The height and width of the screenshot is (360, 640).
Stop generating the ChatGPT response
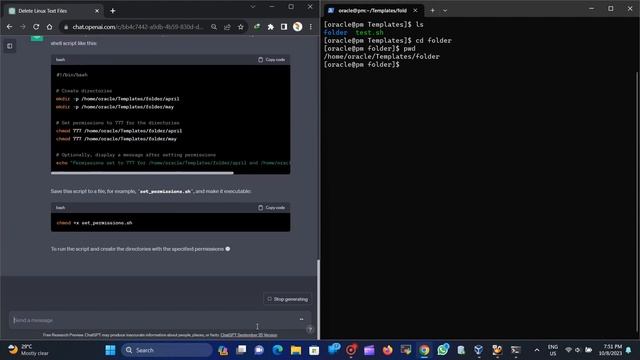click(x=288, y=299)
